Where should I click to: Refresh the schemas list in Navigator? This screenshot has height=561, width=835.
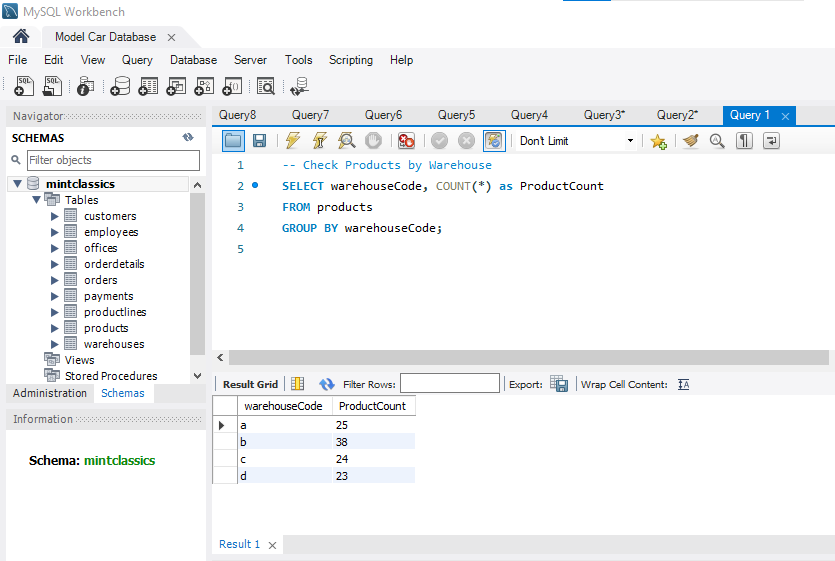187,138
